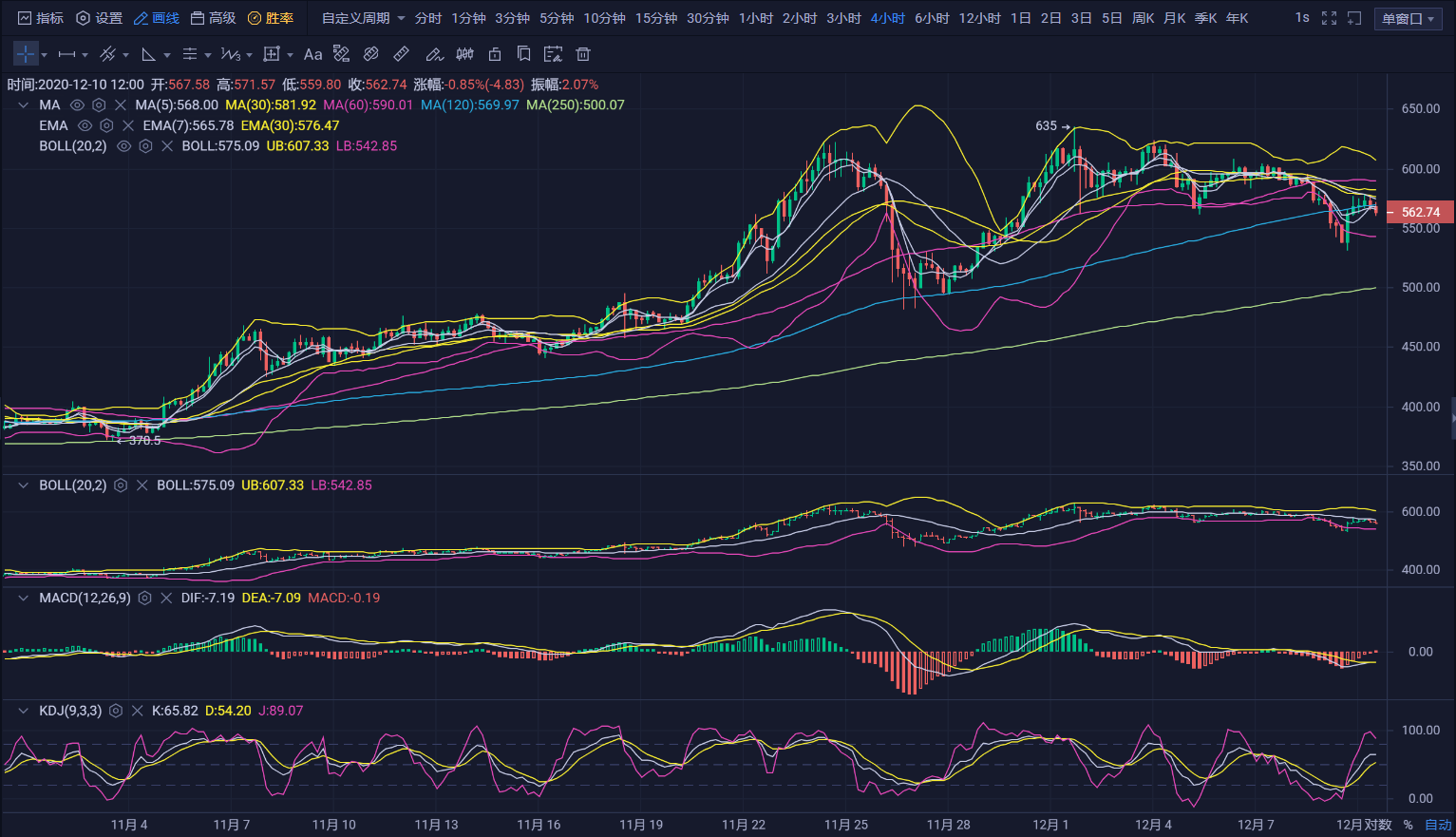The image size is (1456, 837).
Task: Select the freehand brush drawing tool
Action: click(x=434, y=54)
